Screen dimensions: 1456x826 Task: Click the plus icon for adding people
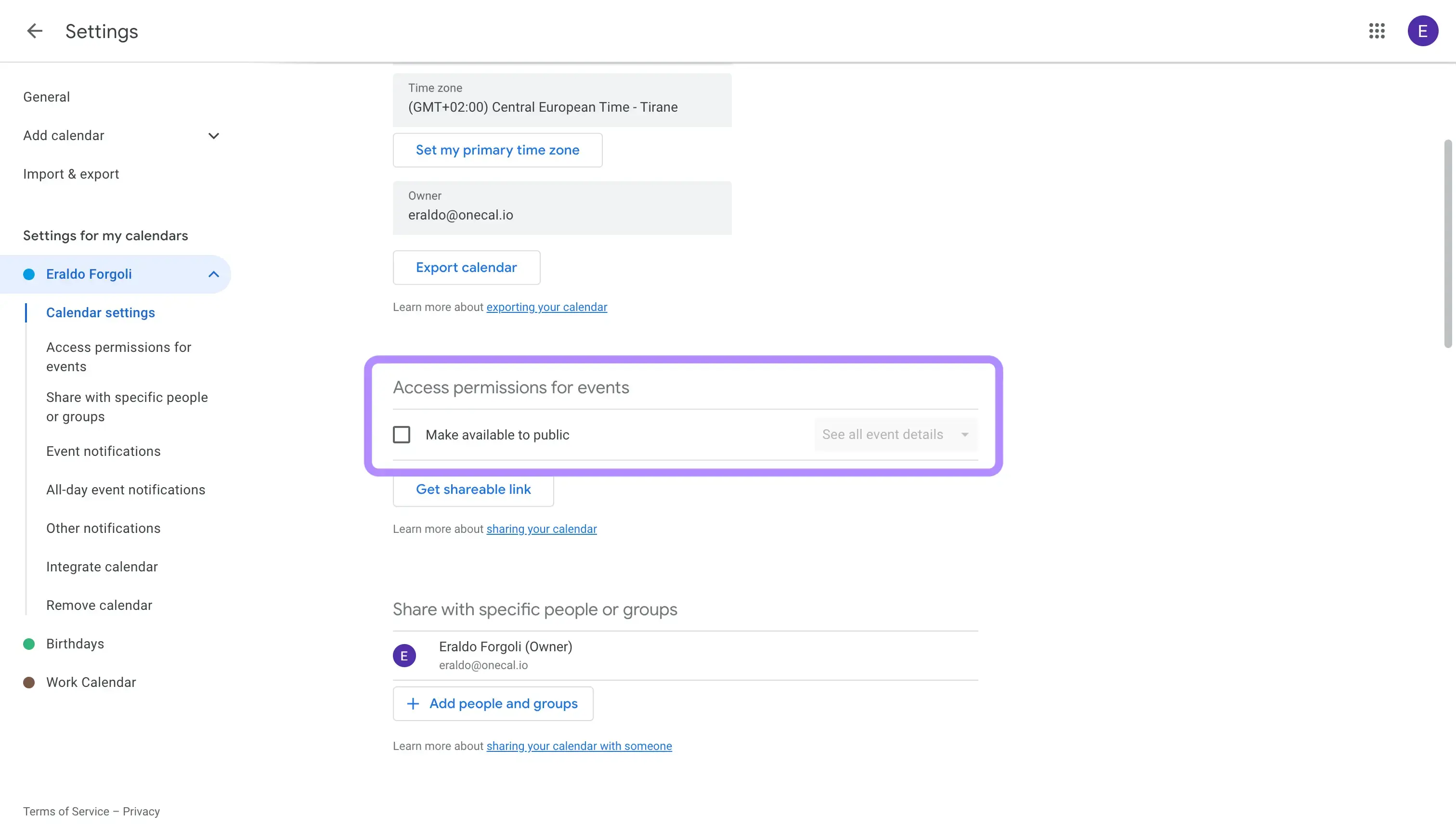pyautogui.click(x=413, y=703)
